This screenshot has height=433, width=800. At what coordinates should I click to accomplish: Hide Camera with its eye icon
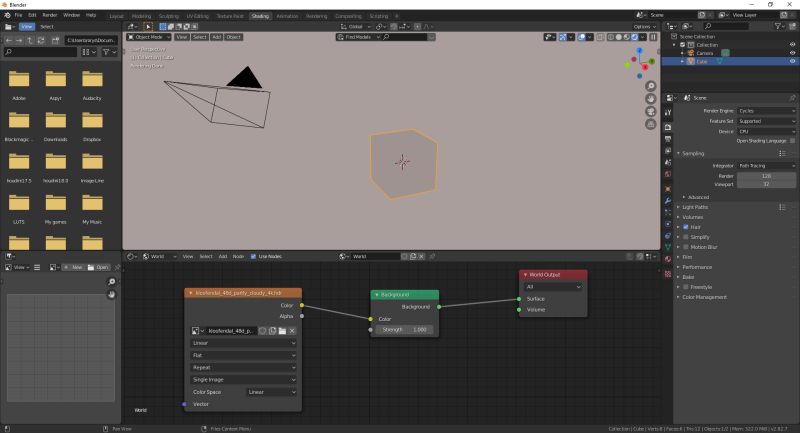pos(792,53)
